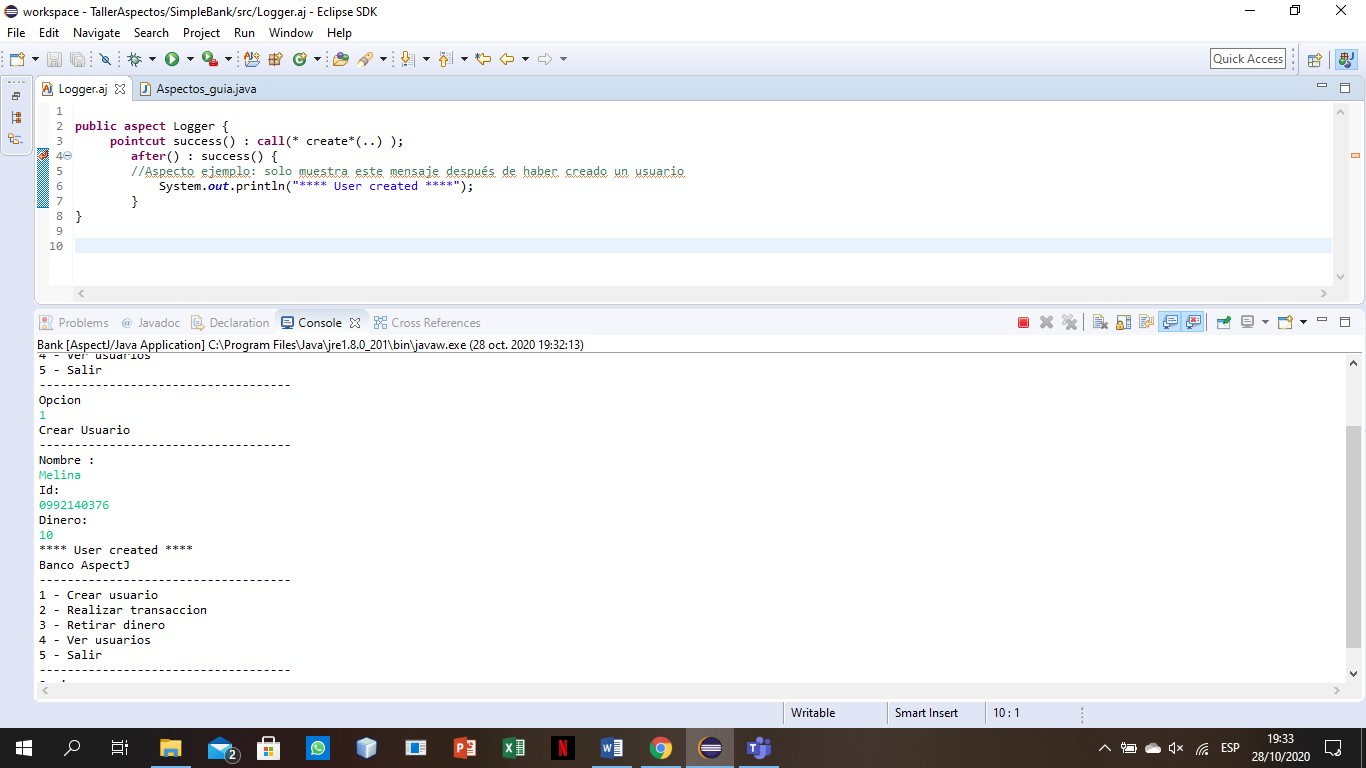Click the Skip All Breakpoints toolbar icon

tap(105, 59)
